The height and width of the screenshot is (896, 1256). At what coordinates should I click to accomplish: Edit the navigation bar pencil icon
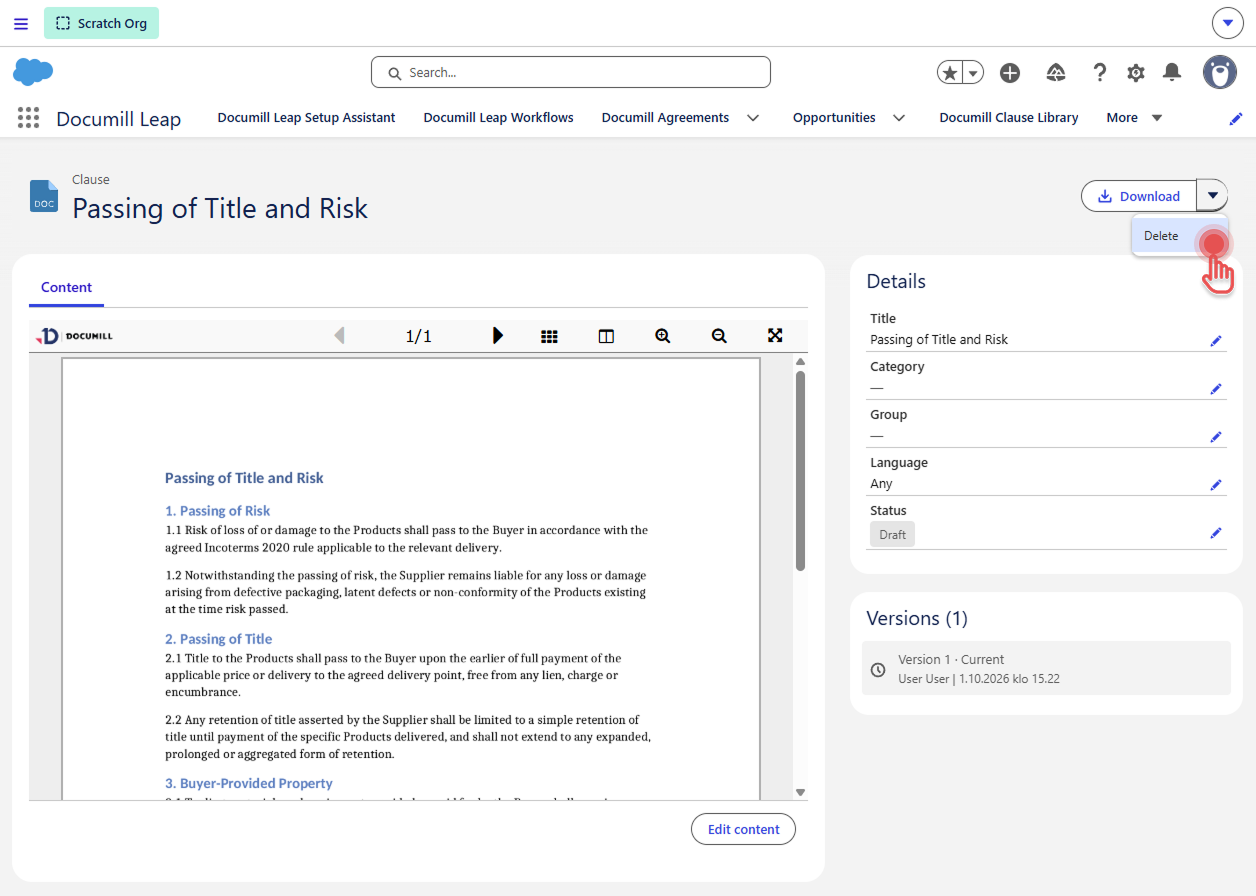click(1236, 118)
